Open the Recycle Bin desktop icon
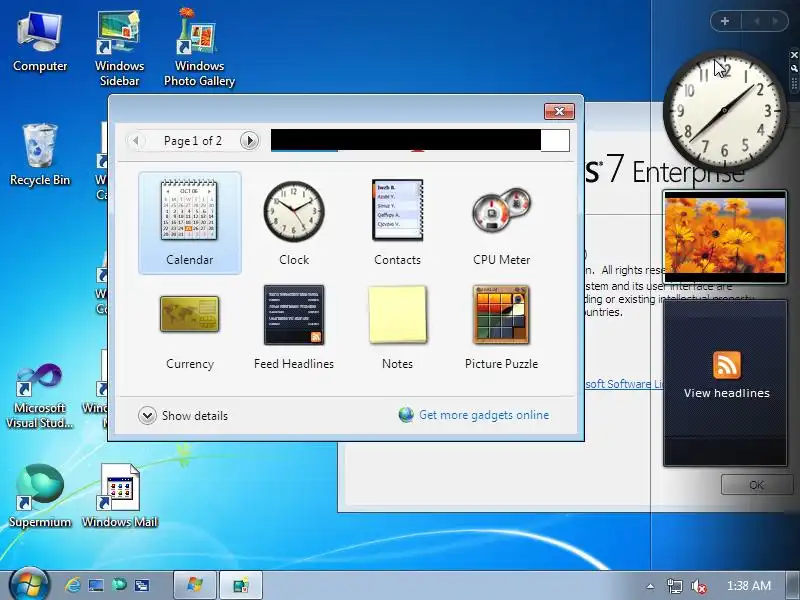800x600 pixels. 40,155
